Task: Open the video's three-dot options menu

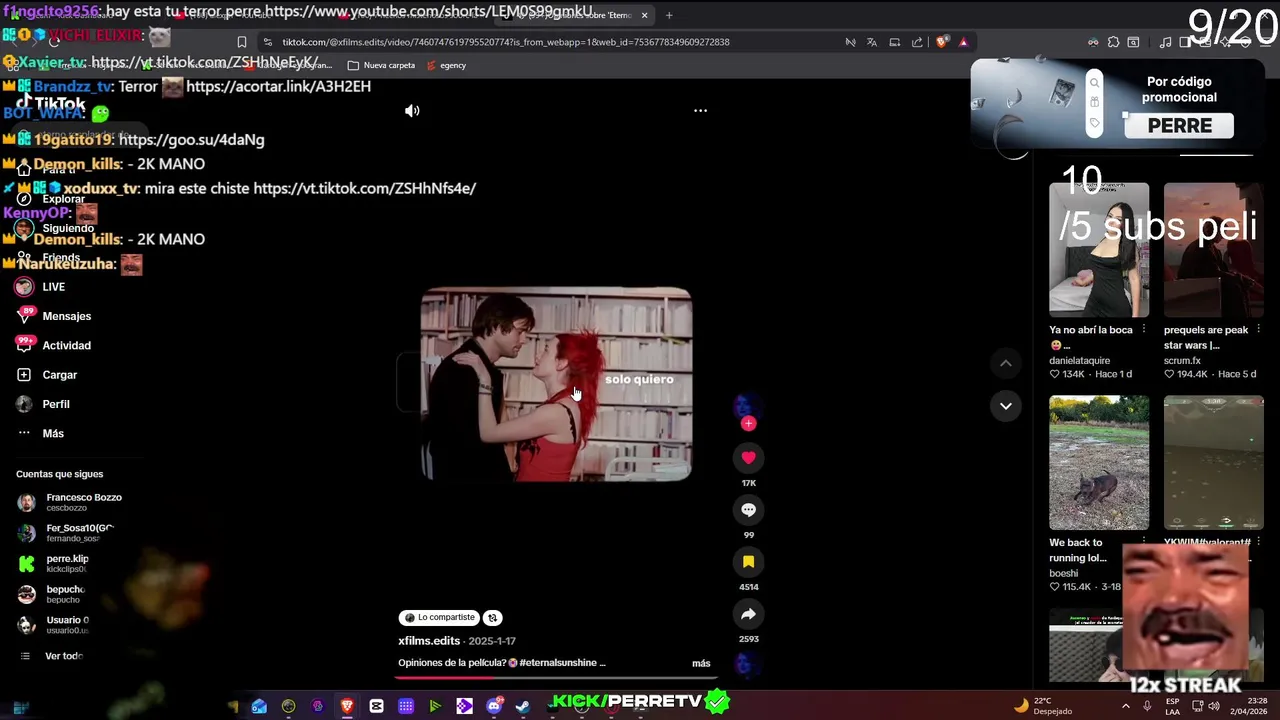Action: pos(700,111)
